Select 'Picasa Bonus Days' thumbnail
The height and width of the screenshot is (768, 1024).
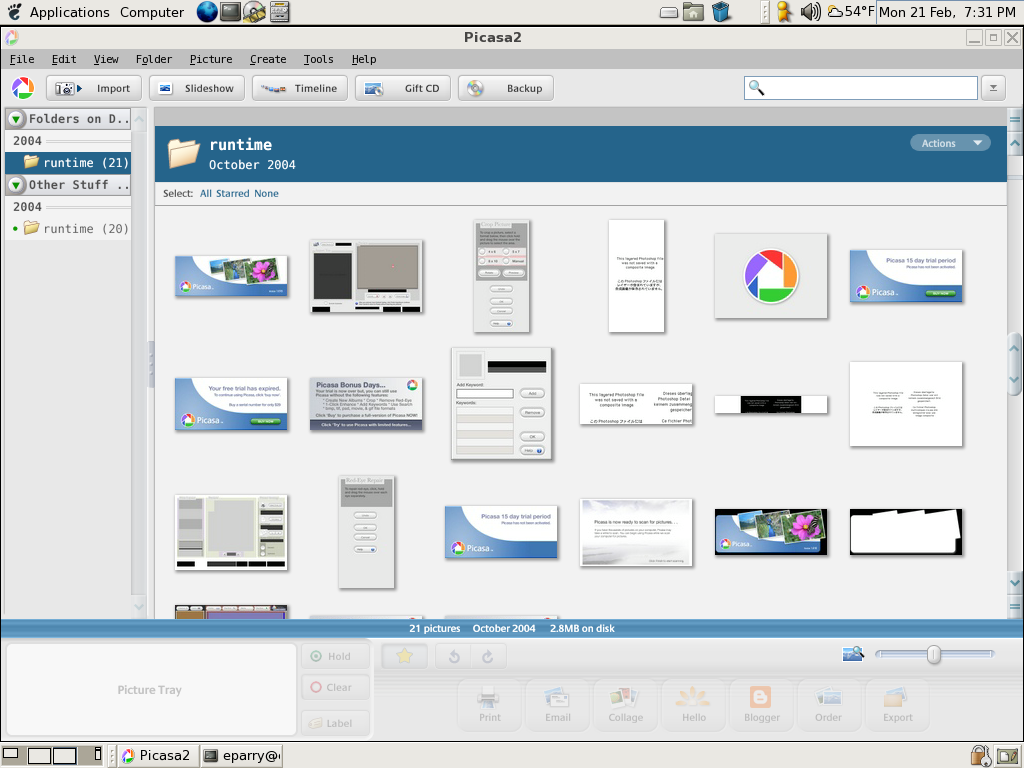click(366, 404)
